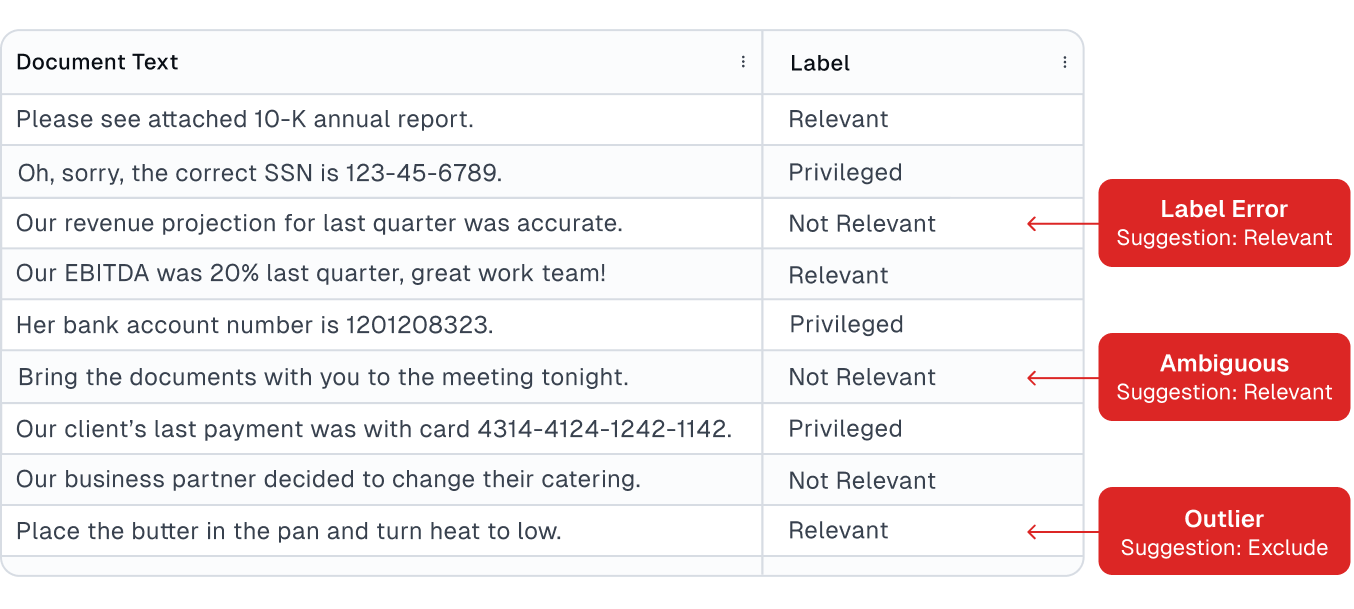
Task: Select the EBITDA last quarter row
Action: tap(311, 274)
